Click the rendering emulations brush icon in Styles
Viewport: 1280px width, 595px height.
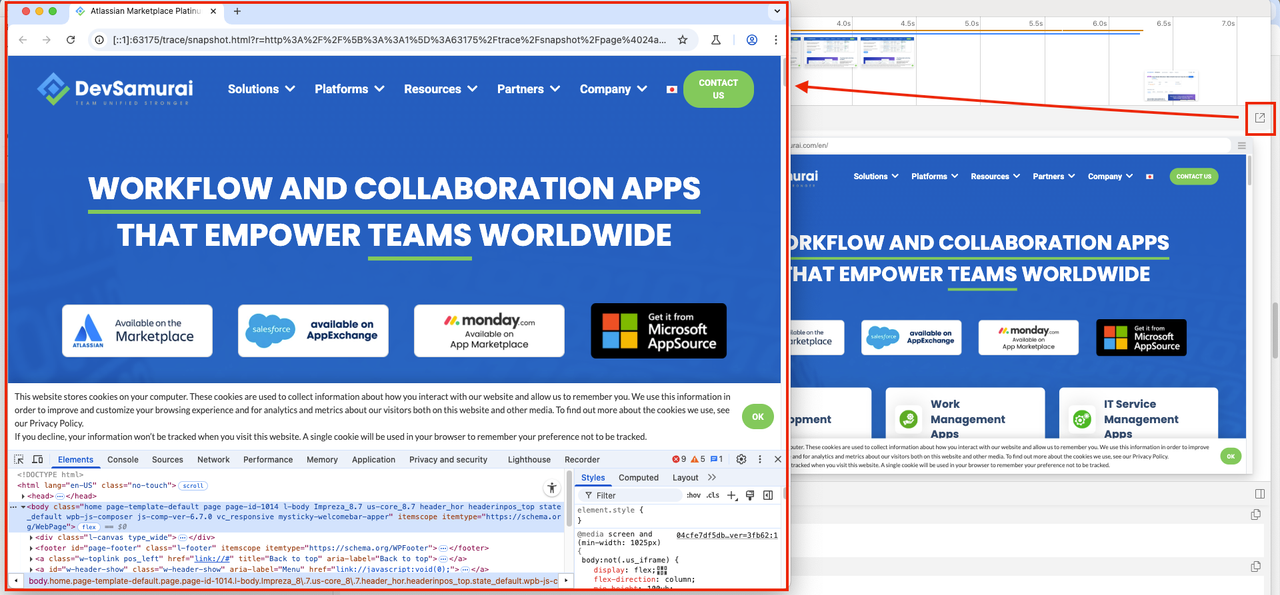coord(750,495)
